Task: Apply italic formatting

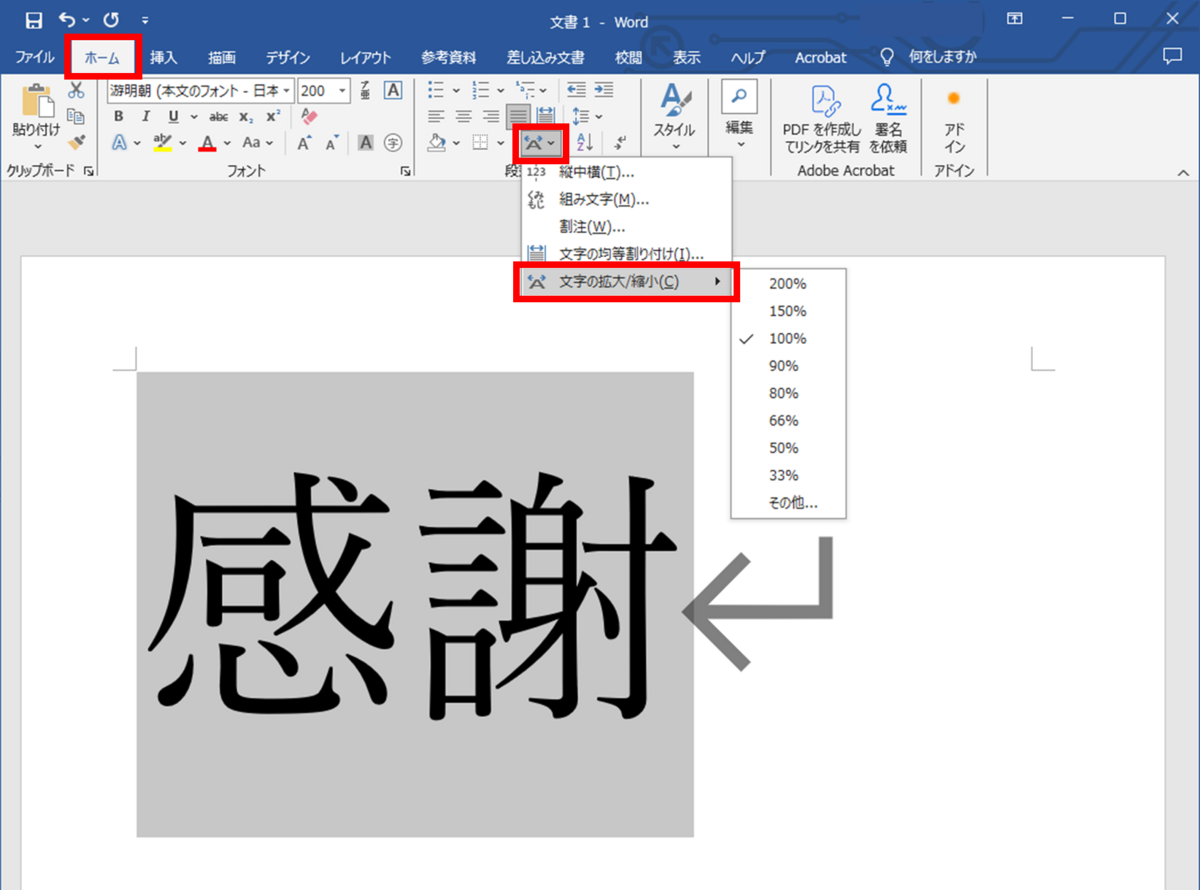Action: coord(145,116)
